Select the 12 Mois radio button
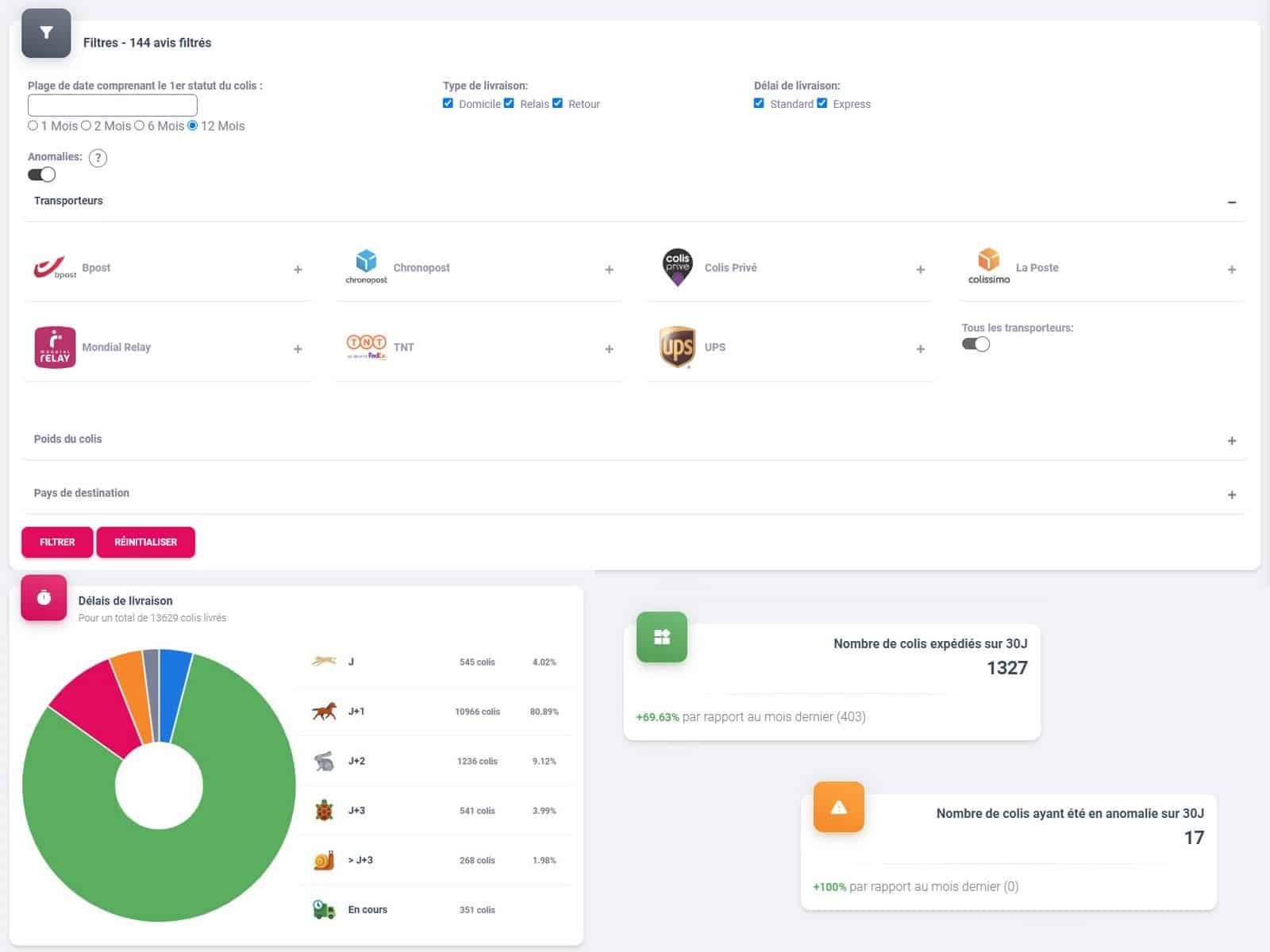The width and height of the screenshot is (1270, 952). 192,125
